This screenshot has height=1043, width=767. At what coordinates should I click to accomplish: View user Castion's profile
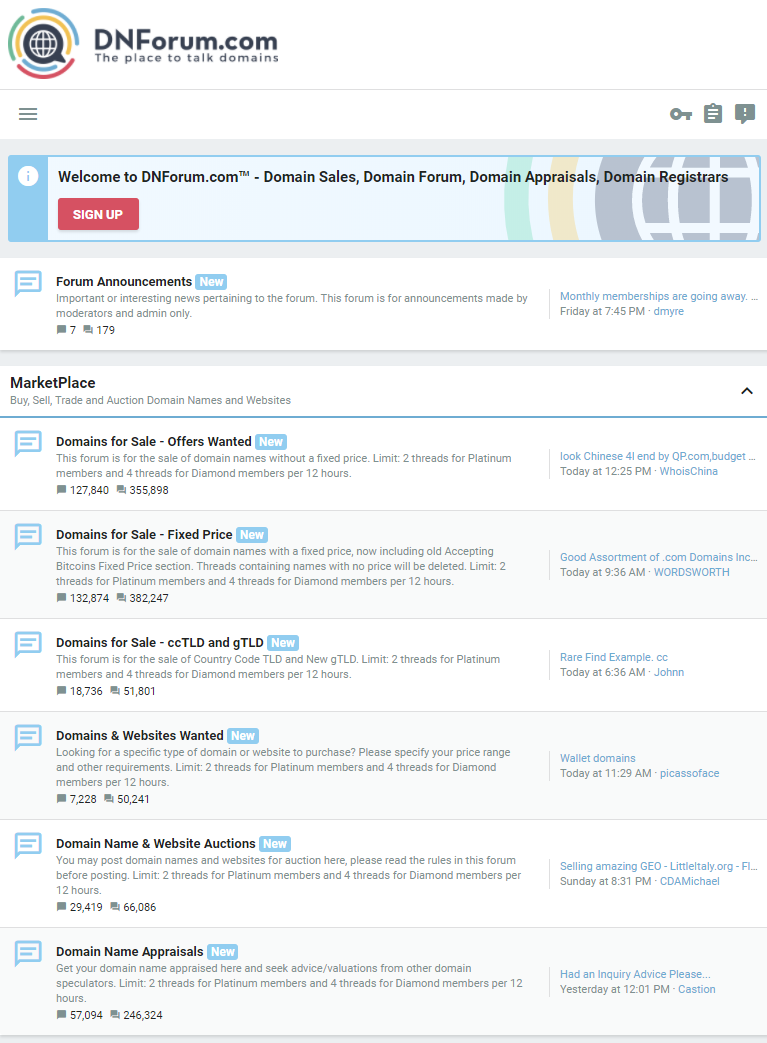[x=696, y=989]
